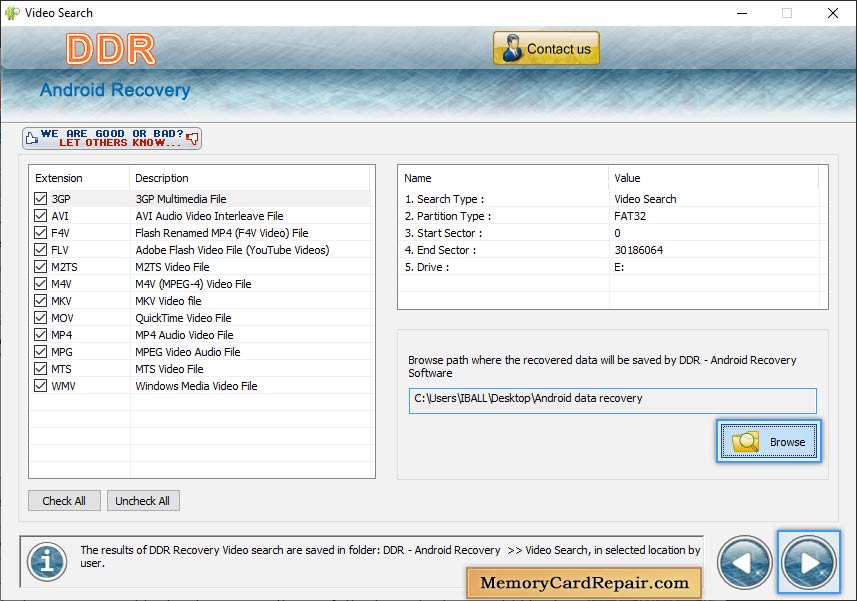
Task: Disable the FLV extension checkbox
Action: pos(40,249)
